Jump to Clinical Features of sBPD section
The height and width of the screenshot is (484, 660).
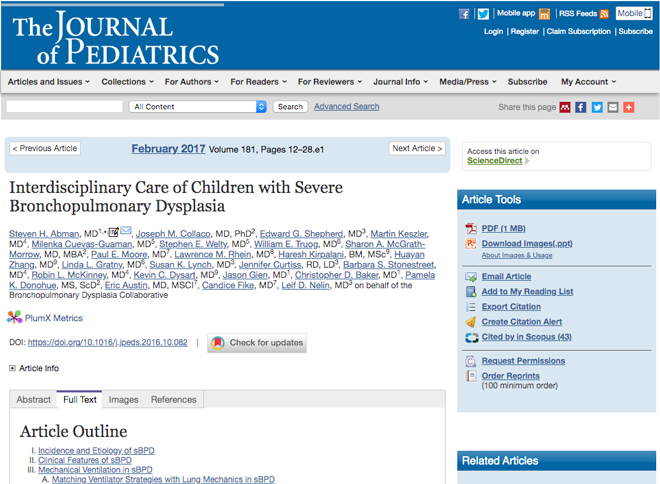85,460
